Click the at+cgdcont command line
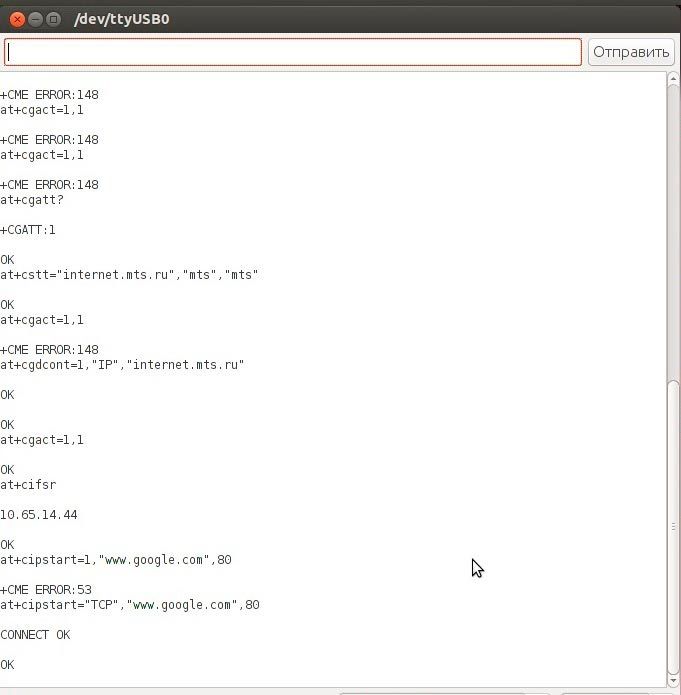The image size is (681, 695). point(122,365)
